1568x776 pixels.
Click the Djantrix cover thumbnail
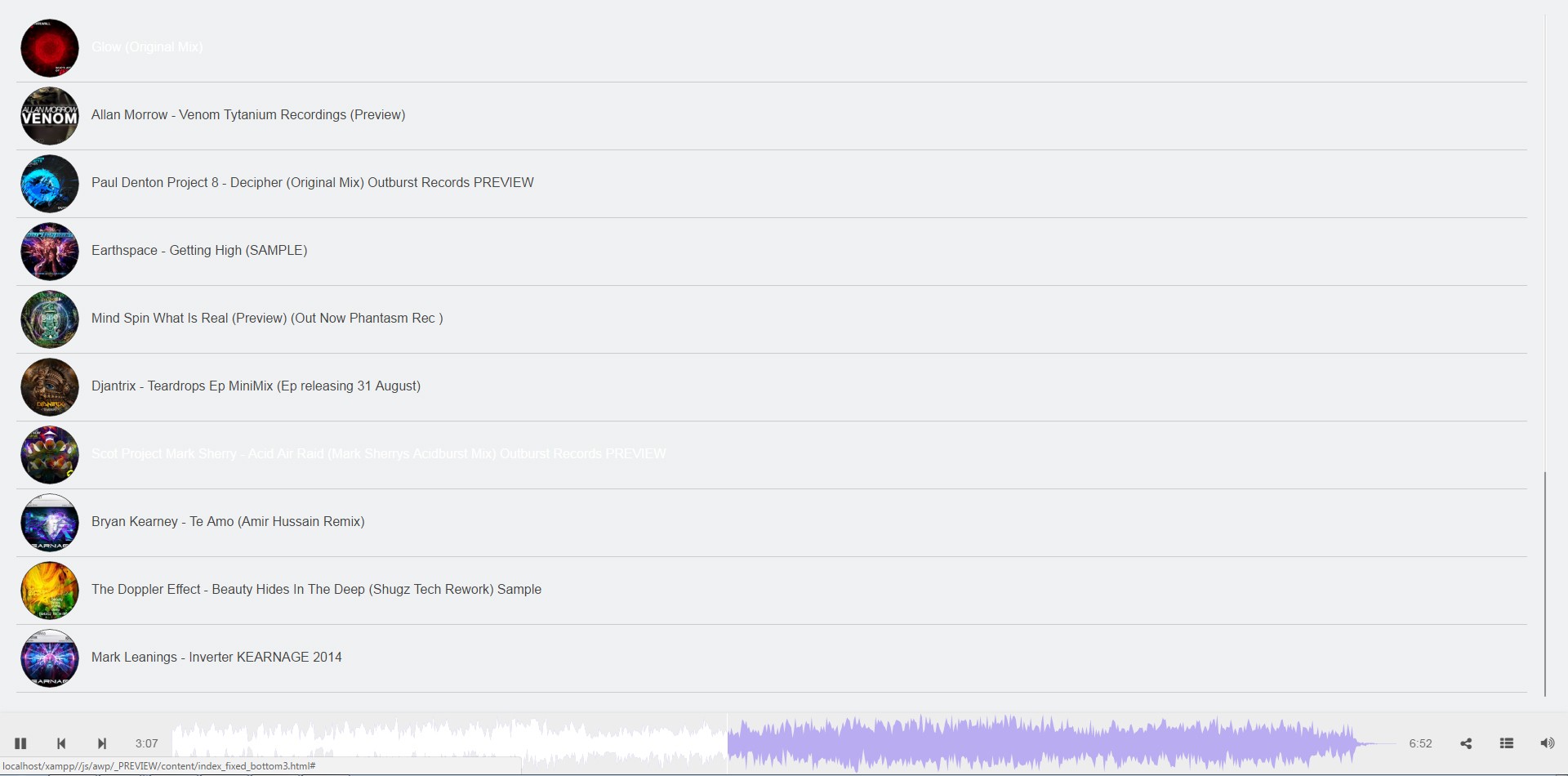click(50, 387)
